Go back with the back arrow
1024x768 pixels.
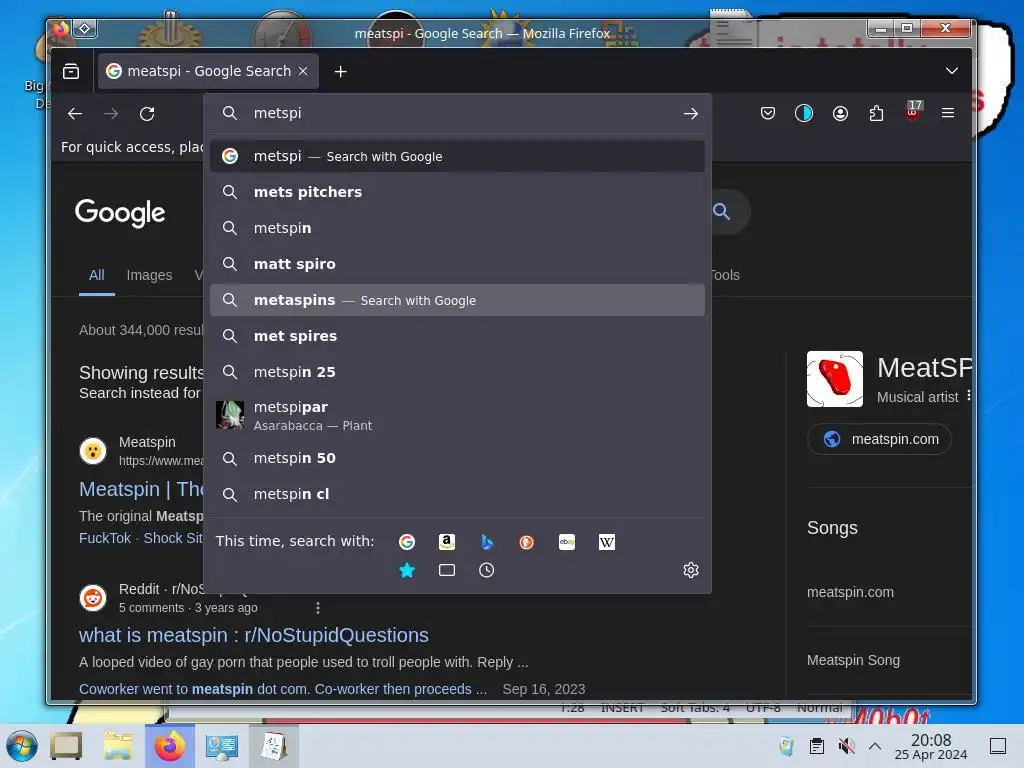75,114
